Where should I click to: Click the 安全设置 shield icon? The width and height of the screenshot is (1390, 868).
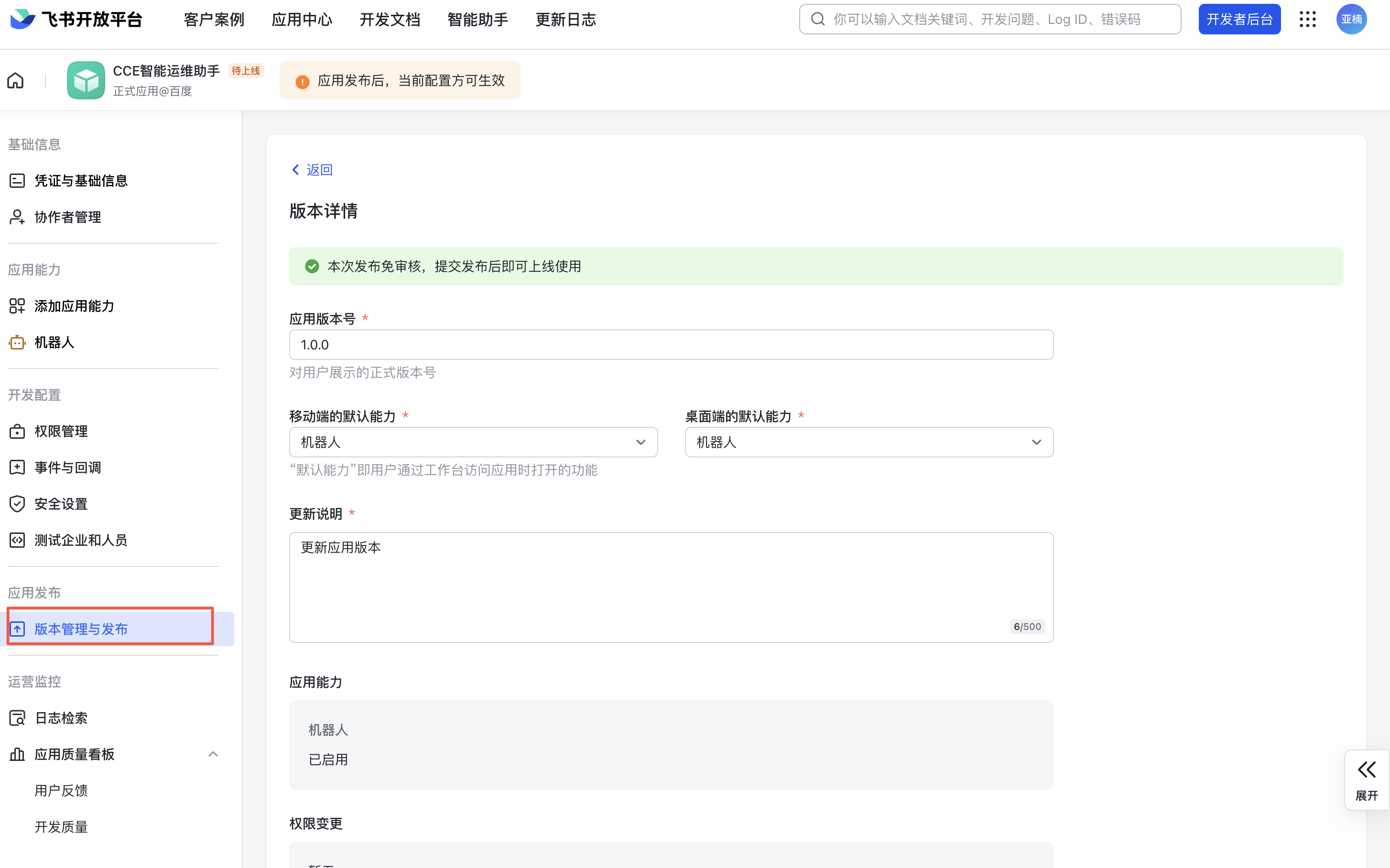click(17, 503)
